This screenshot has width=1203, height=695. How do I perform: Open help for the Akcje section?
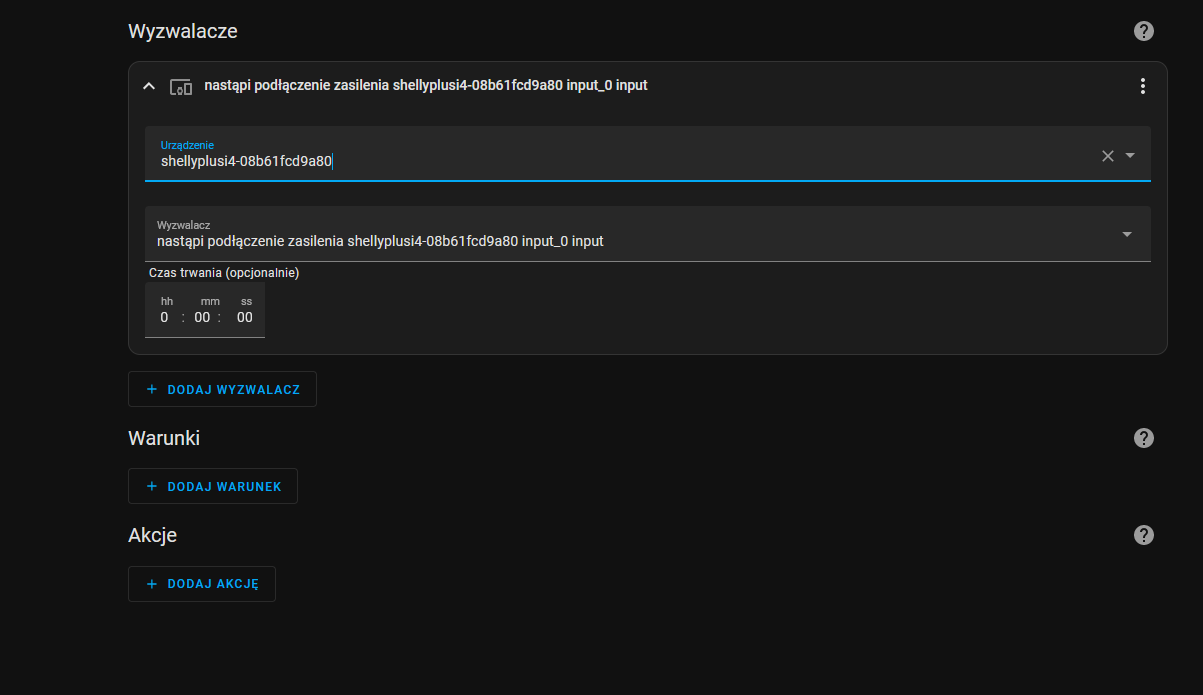(1144, 535)
